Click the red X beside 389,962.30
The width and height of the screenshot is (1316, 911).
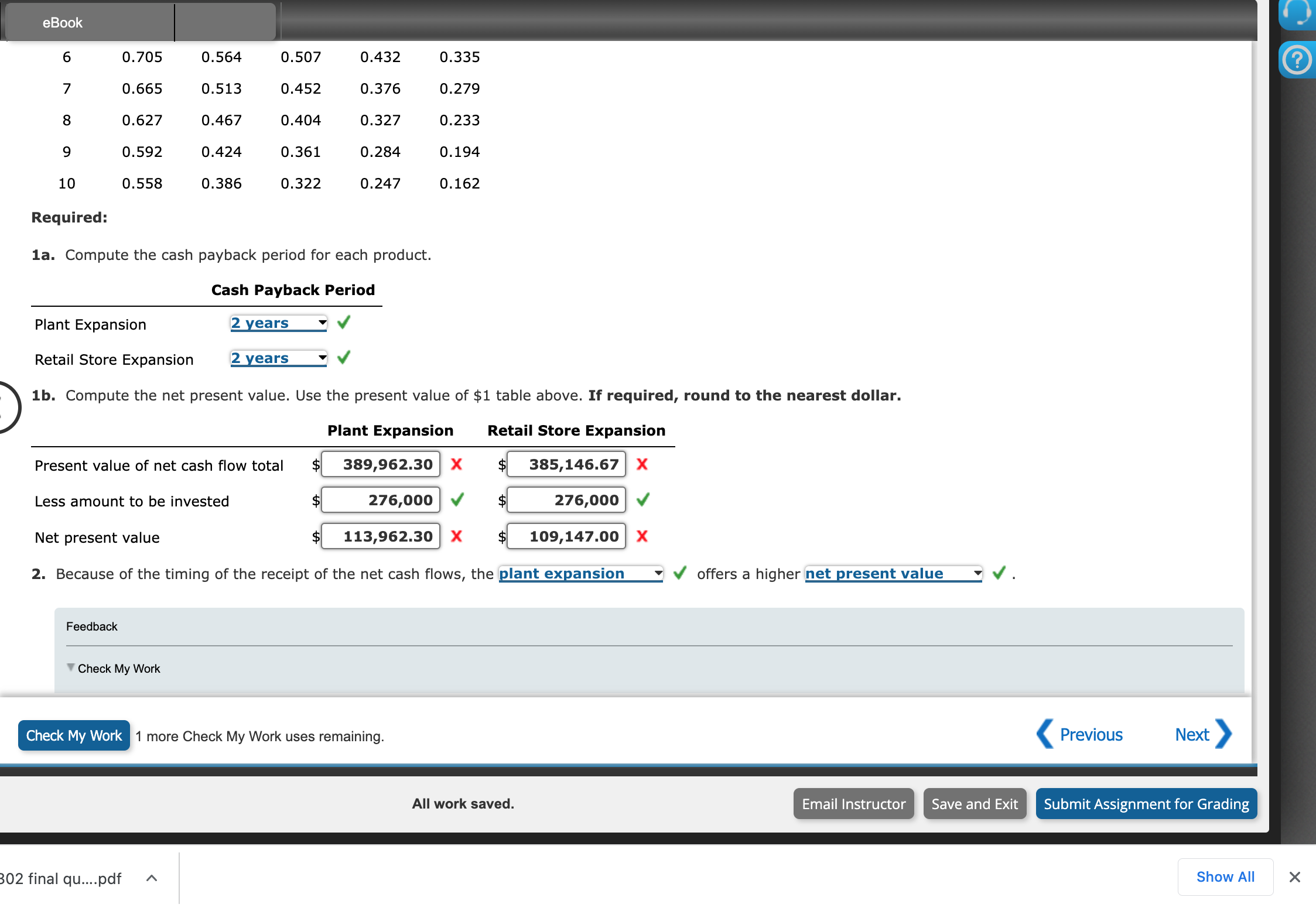pos(456,464)
